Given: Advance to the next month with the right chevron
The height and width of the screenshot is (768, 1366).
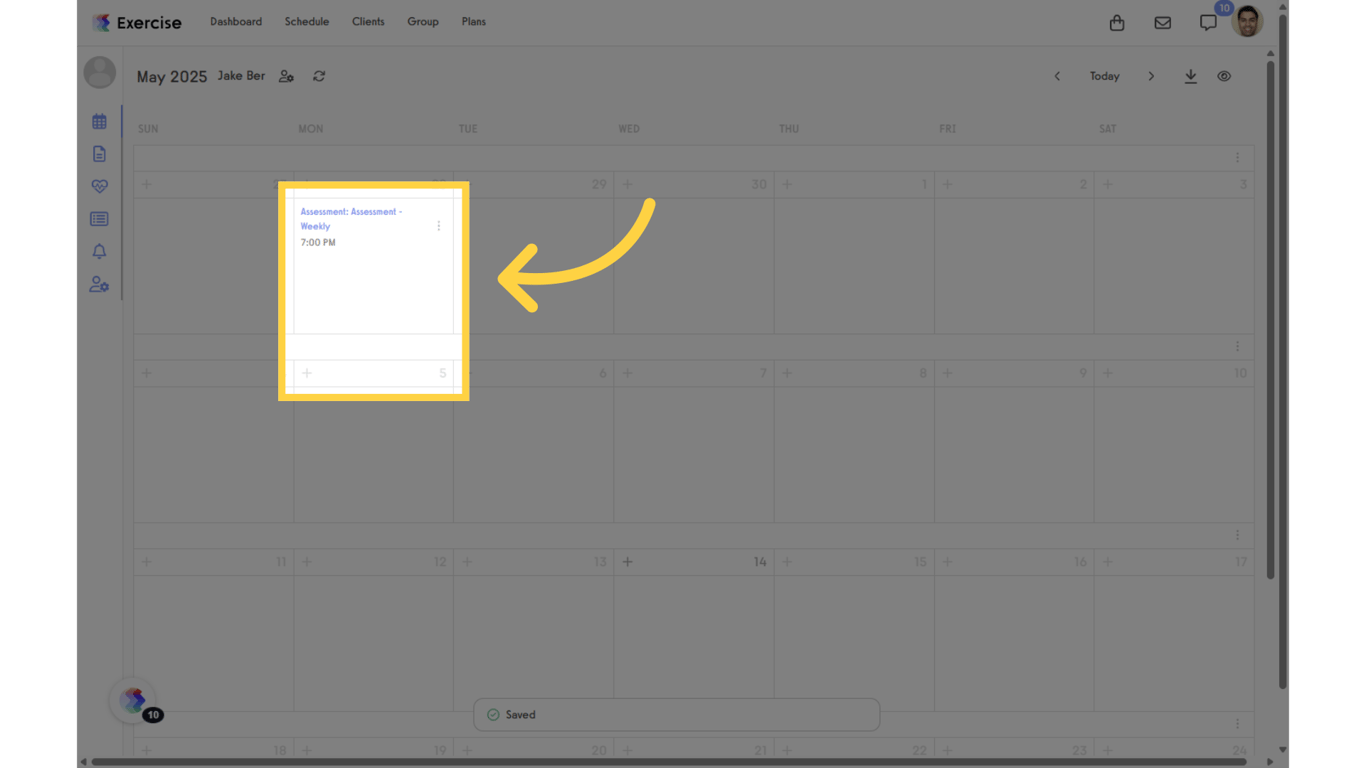Looking at the screenshot, I should (x=1151, y=76).
